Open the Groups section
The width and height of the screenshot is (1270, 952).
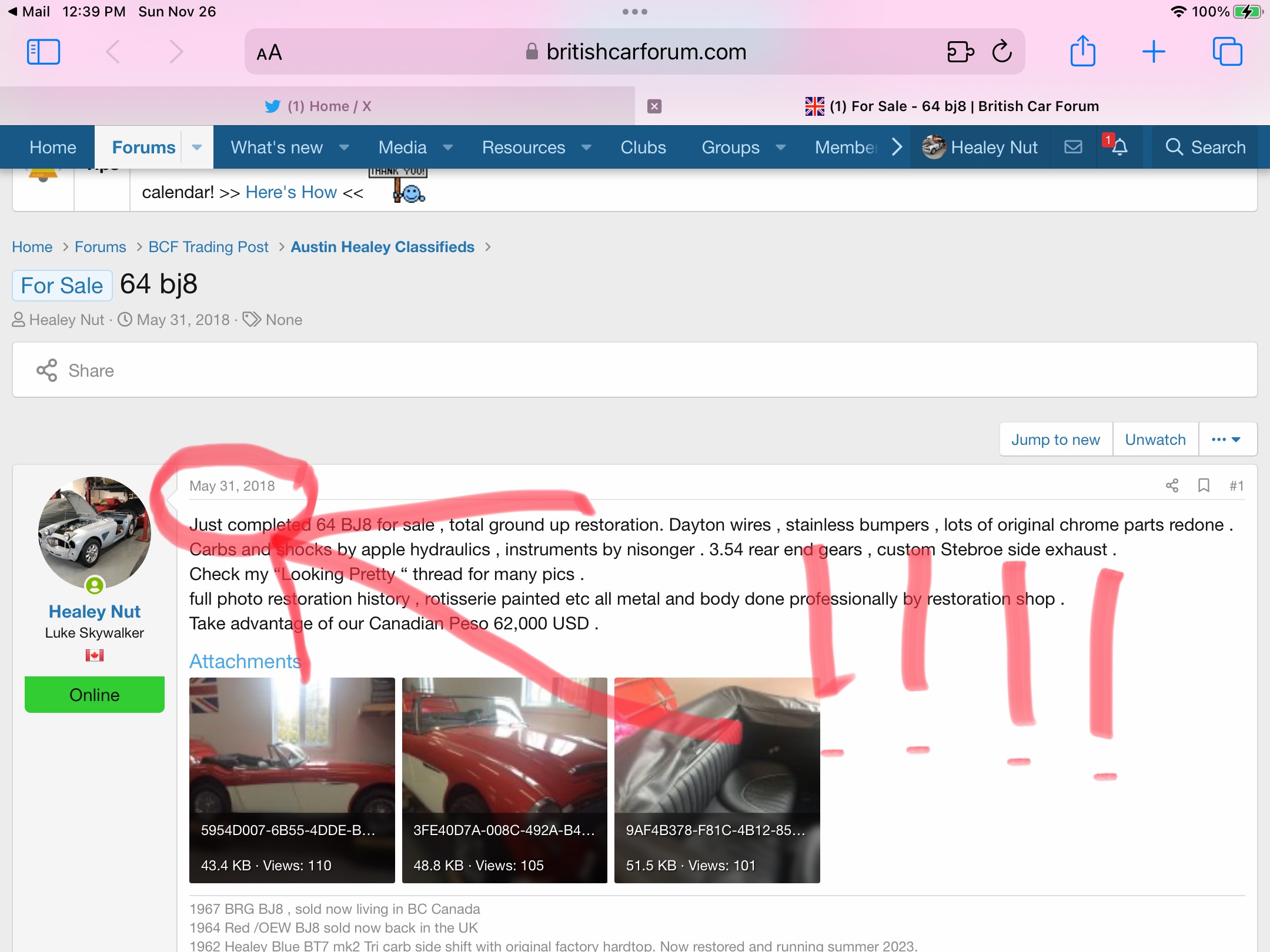[730, 147]
